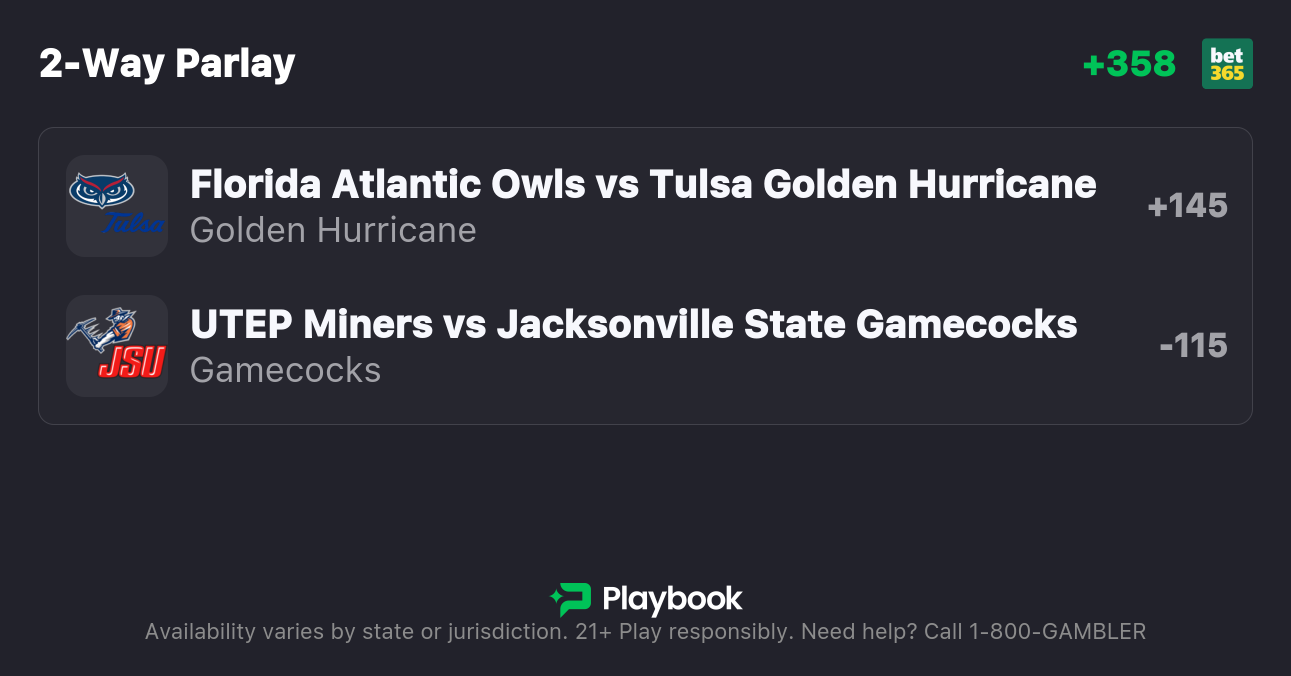
Task: Select the -115 odds for Gamecocks
Action: click(x=1193, y=346)
